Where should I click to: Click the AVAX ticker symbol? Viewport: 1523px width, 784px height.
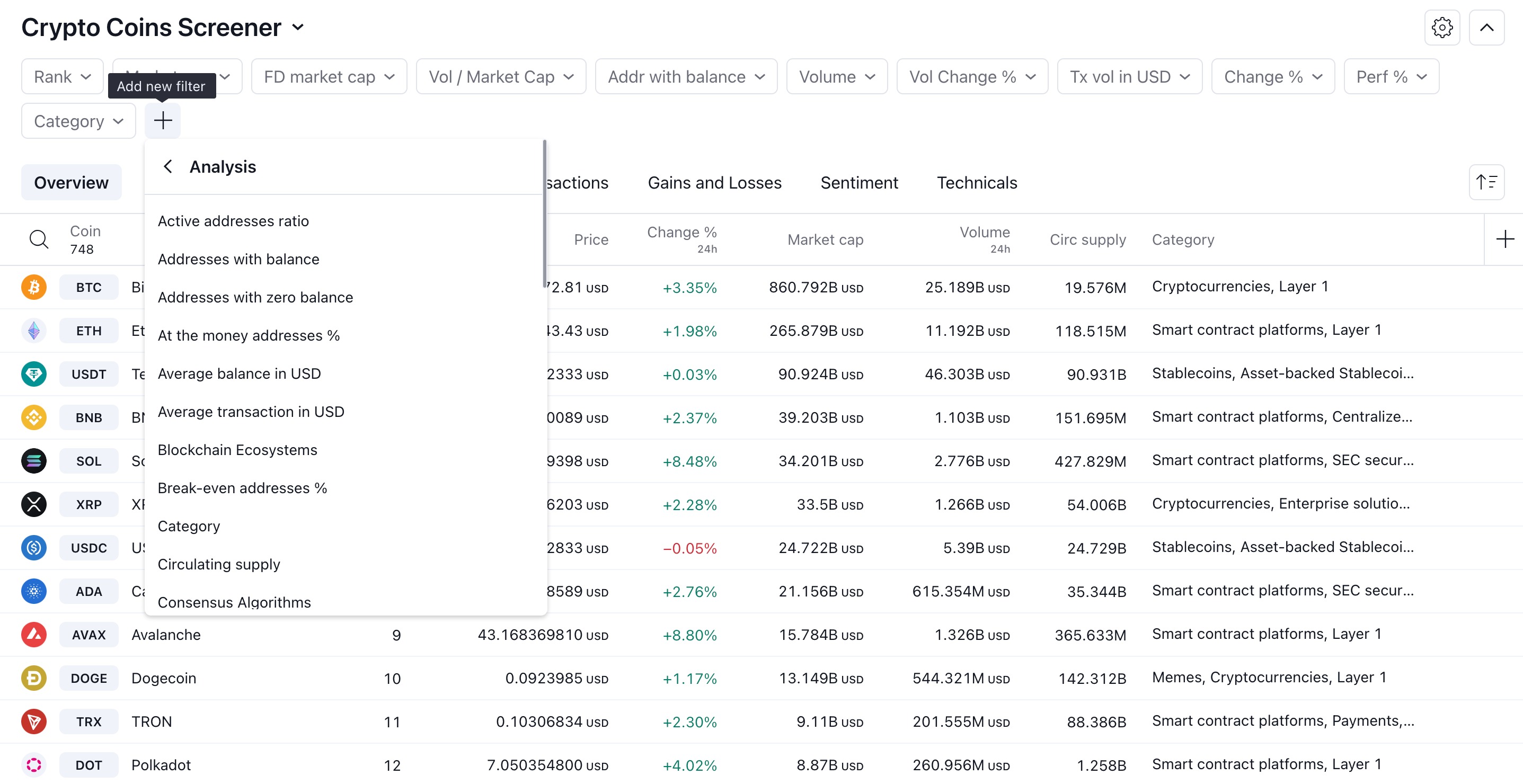(88, 635)
